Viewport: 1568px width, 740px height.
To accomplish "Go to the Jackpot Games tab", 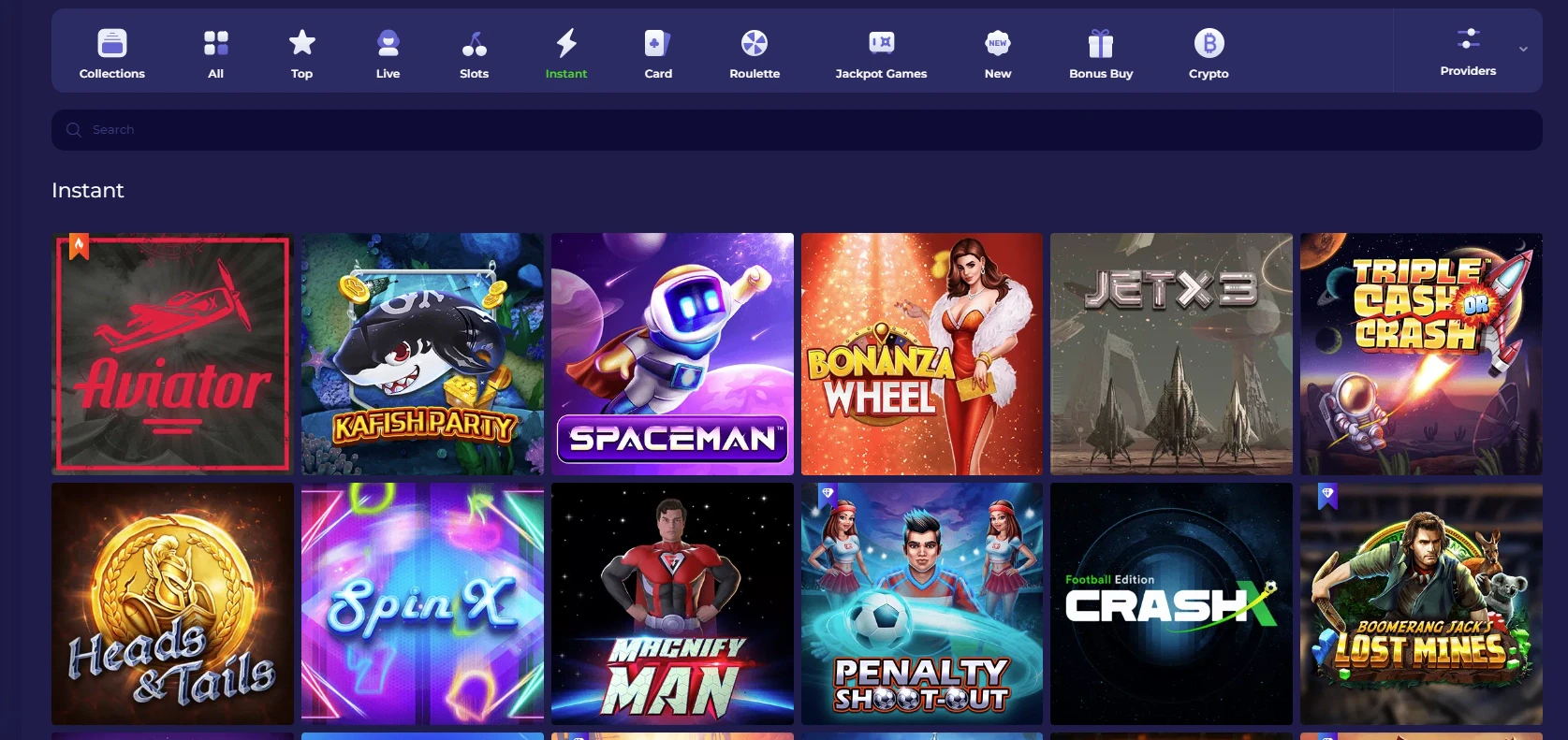I will [881, 52].
